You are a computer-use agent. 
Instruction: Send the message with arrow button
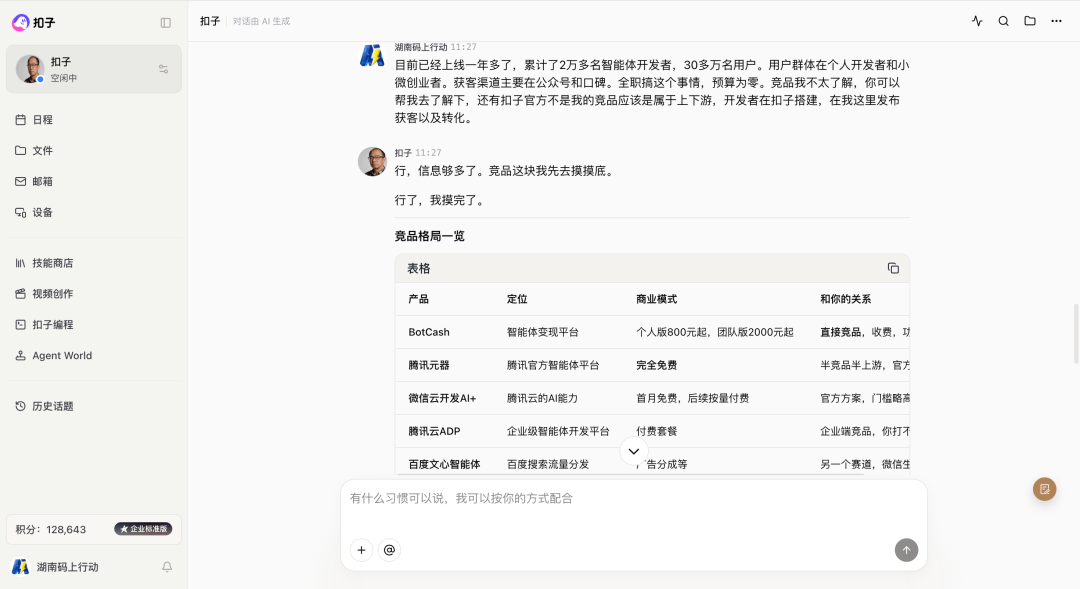(x=906, y=550)
